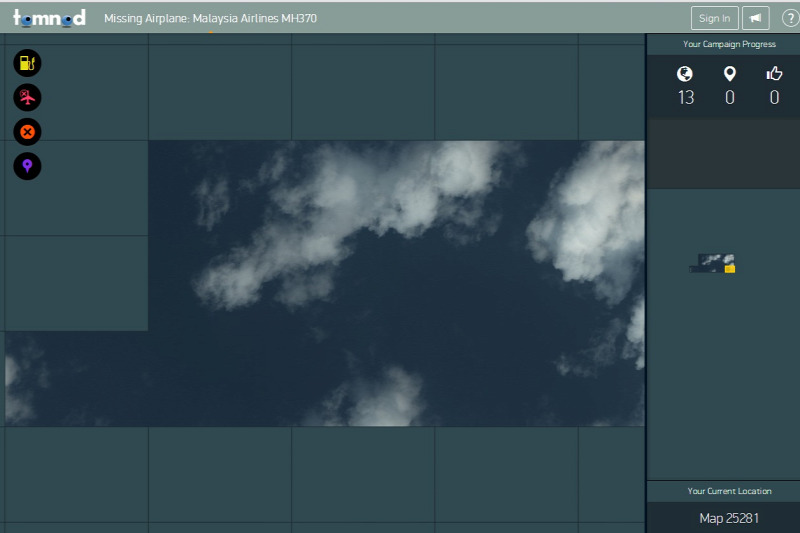800x533 pixels.
Task: Click the Missing Airplane campaign title
Action: (x=210, y=18)
